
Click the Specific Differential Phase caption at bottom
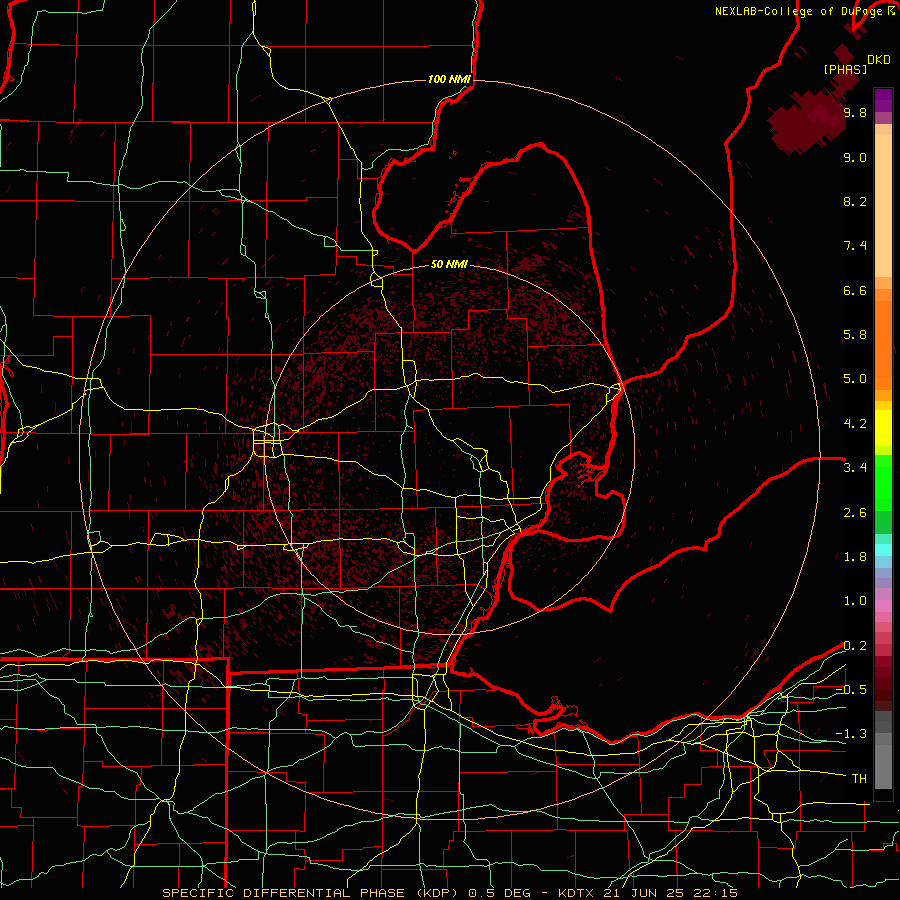[449, 893]
